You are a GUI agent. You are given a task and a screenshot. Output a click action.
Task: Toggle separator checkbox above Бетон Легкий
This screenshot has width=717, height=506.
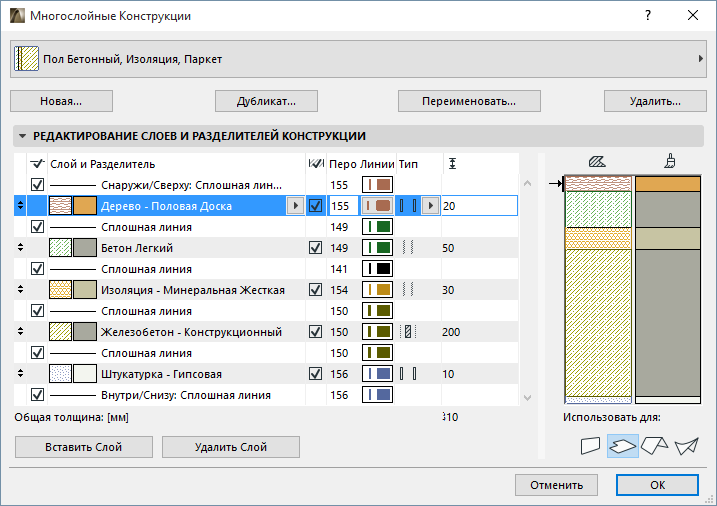(37, 227)
